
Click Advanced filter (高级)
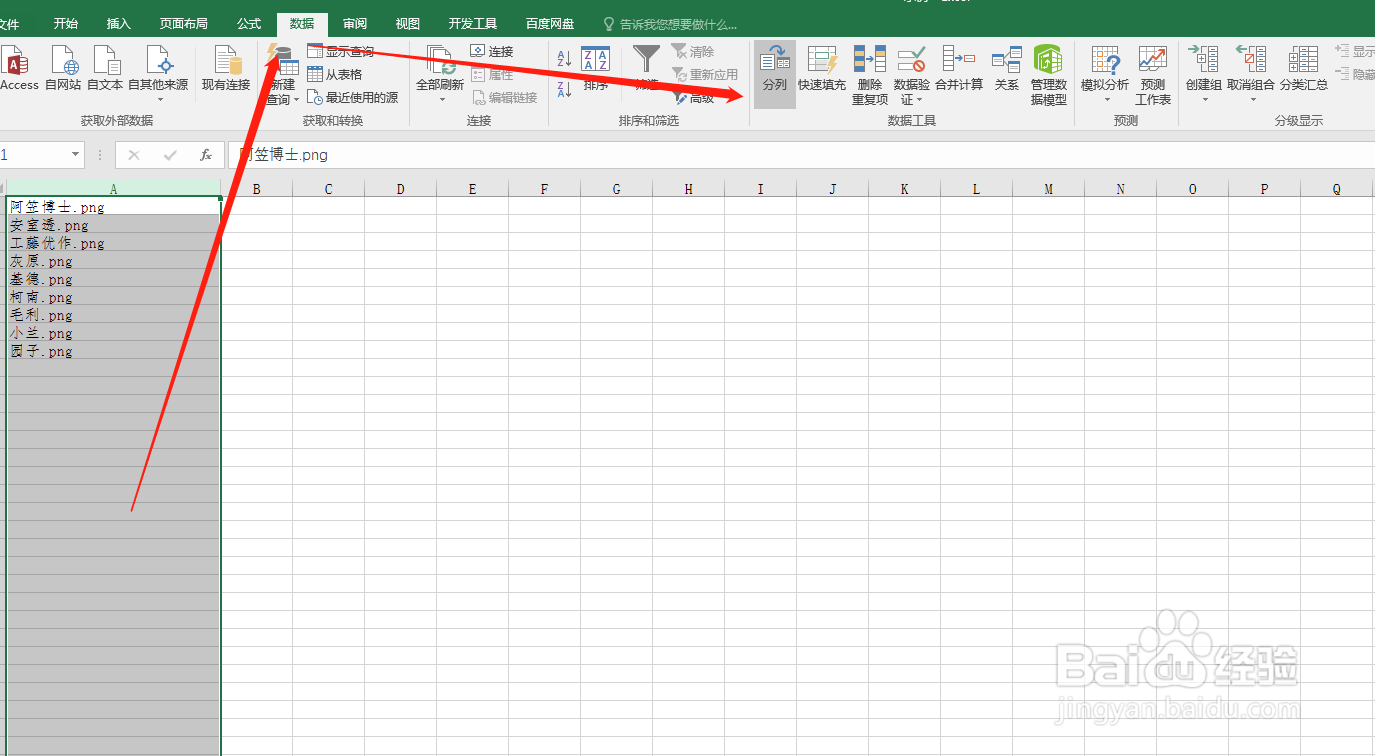(694, 98)
